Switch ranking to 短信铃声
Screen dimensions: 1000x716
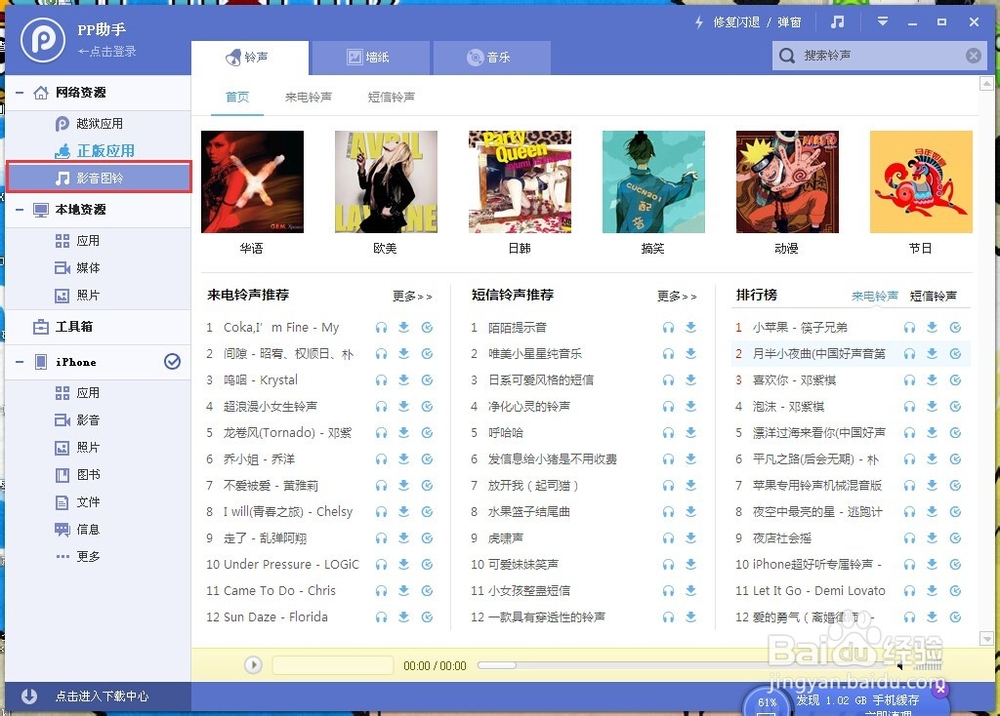[933, 296]
